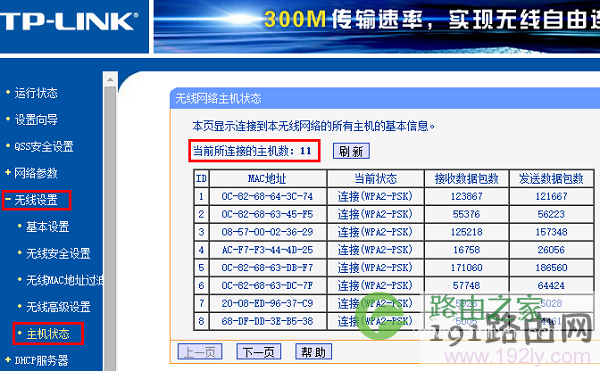Expand 网络参数 section

coord(36,173)
